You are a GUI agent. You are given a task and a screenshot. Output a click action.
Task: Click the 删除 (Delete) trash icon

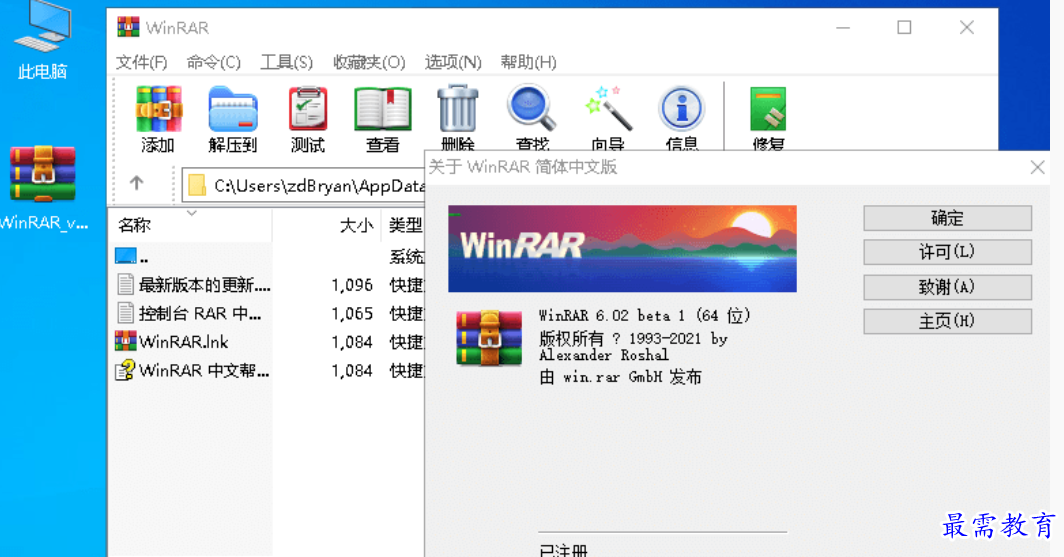pos(457,109)
